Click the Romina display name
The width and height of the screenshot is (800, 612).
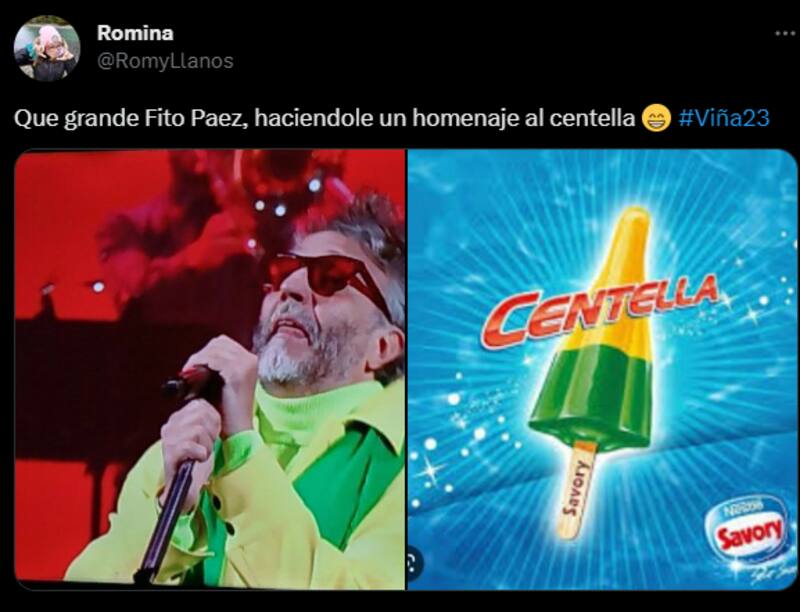(135, 33)
